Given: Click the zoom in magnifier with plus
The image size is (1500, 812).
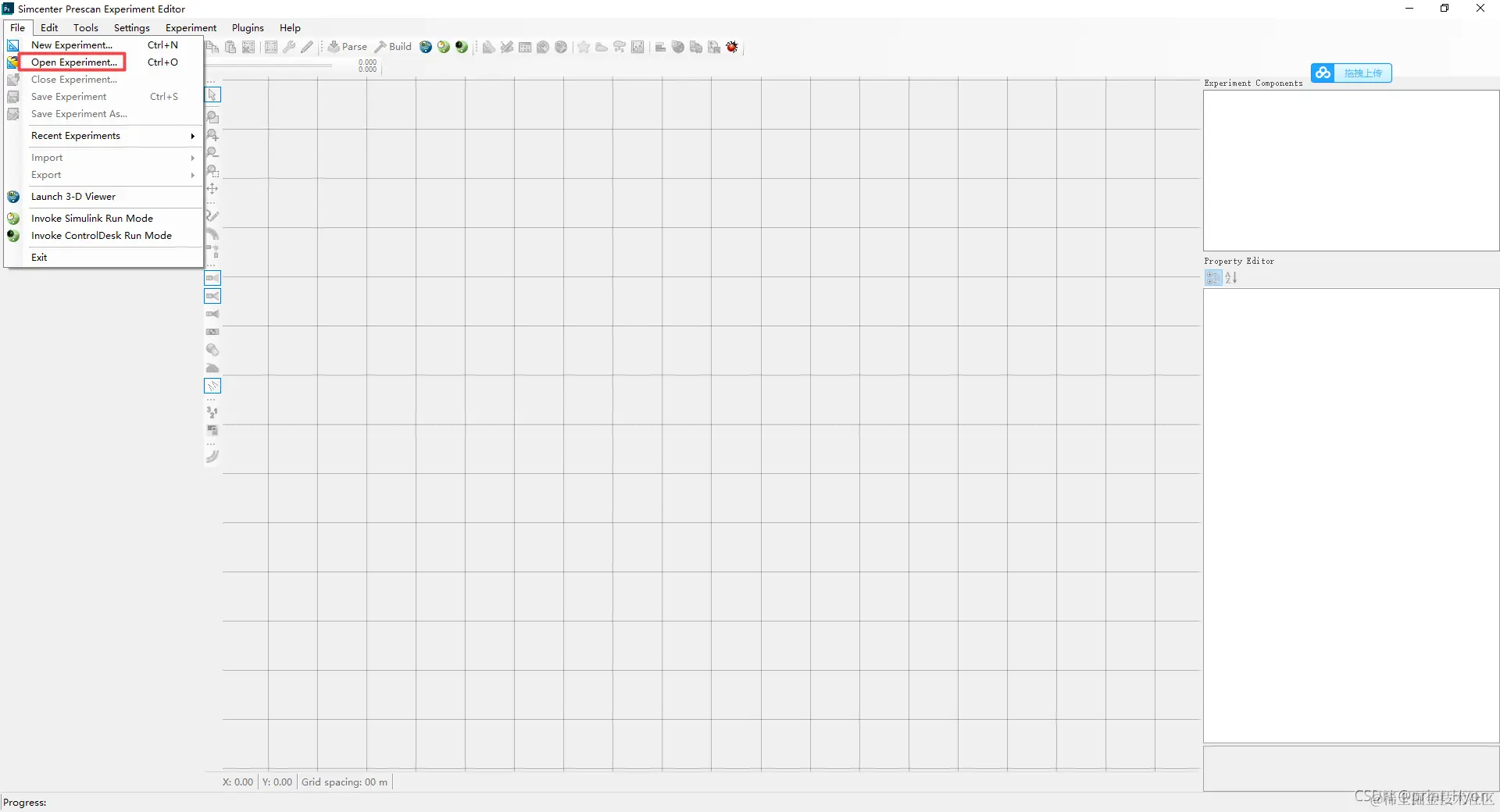Looking at the screenshot, I should click(212, 135).
